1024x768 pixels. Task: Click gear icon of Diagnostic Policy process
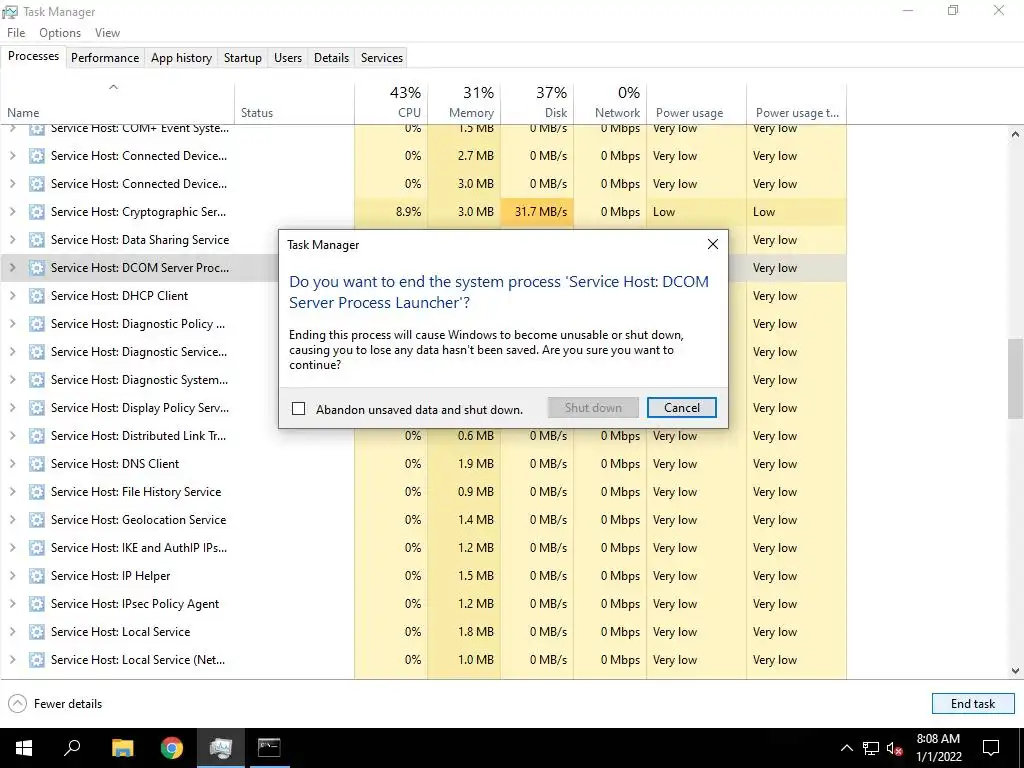pyautogui.click(x=37, y=324)
